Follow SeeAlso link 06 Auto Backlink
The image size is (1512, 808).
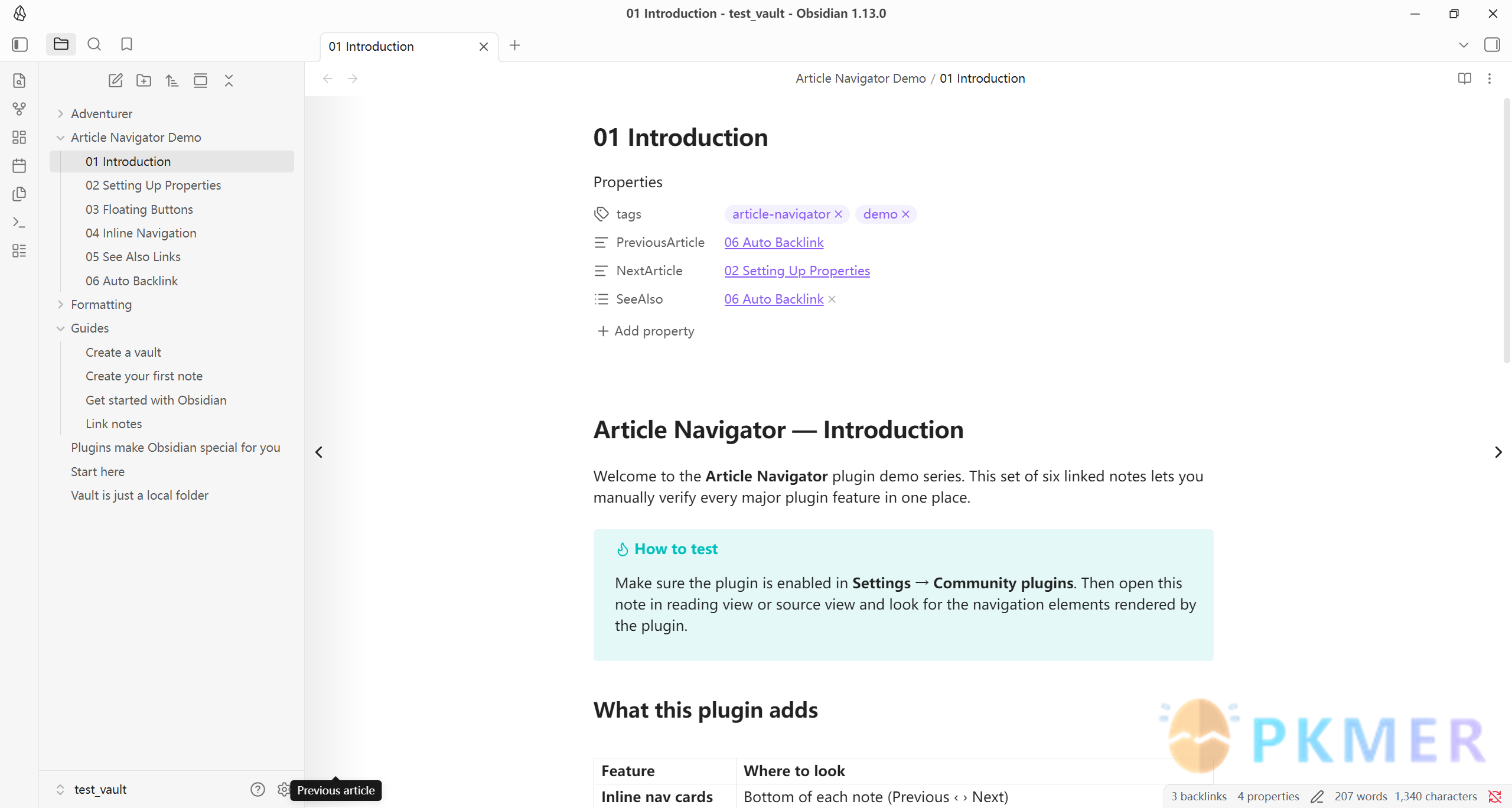tap(774, 299)
